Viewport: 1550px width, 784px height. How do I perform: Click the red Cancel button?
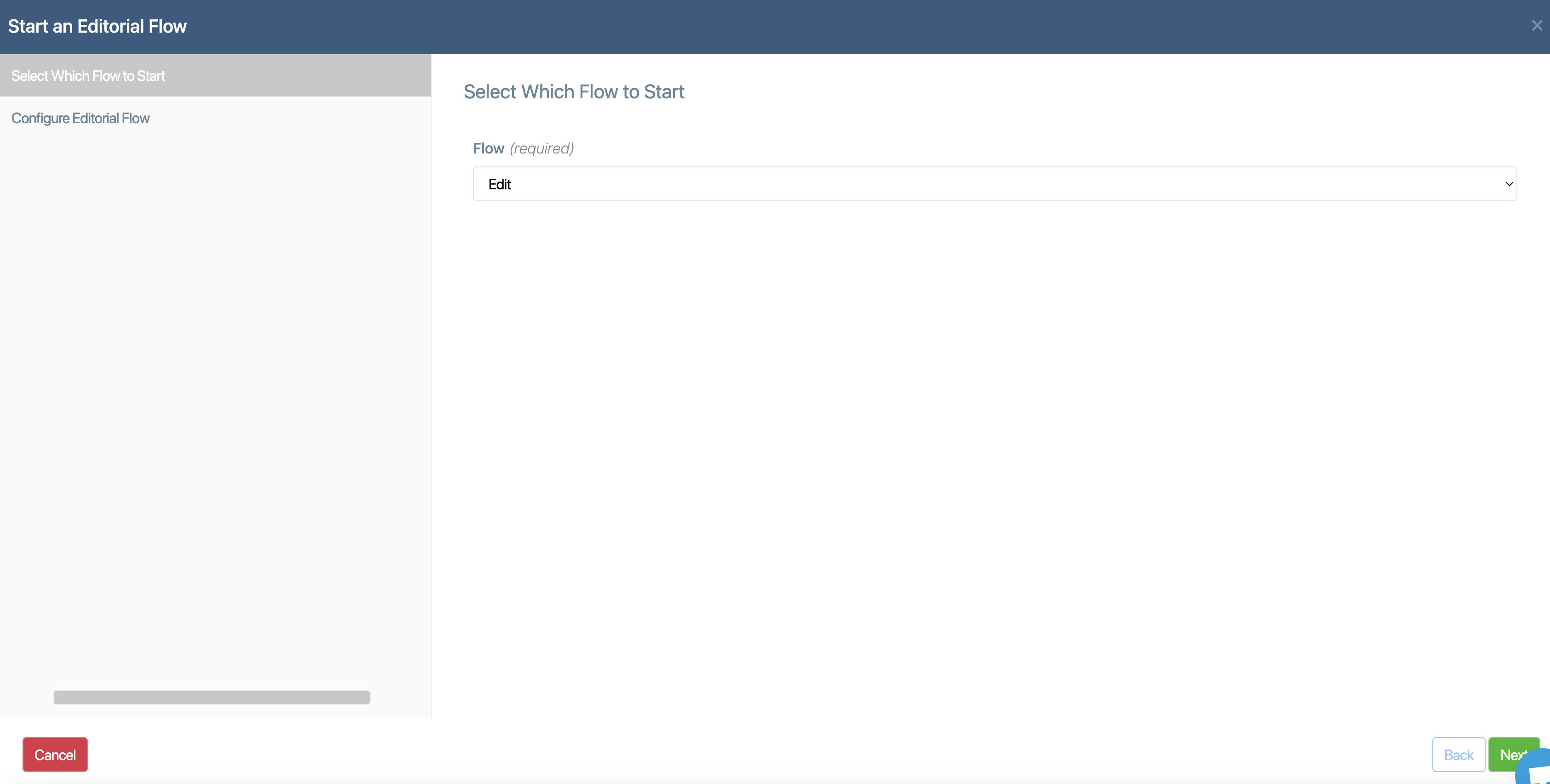point(55,754)
